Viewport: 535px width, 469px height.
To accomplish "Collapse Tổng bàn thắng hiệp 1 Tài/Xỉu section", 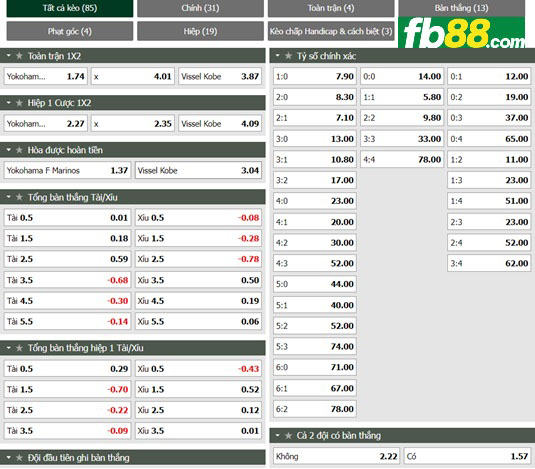I will tap(9, 348).
